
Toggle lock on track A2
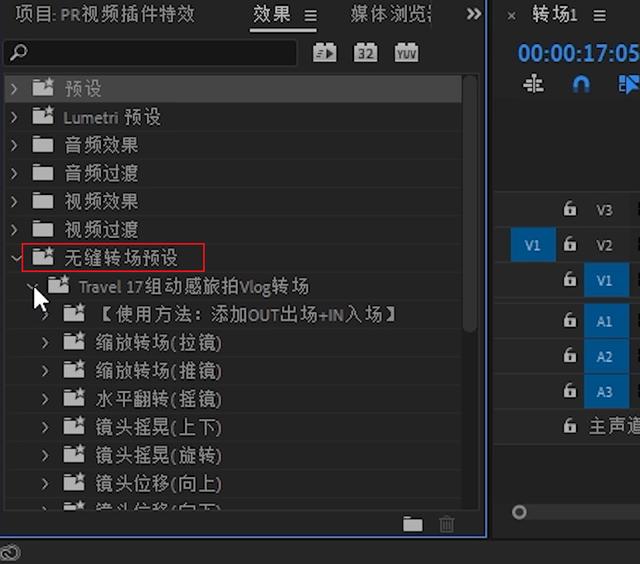click(570, 356)
